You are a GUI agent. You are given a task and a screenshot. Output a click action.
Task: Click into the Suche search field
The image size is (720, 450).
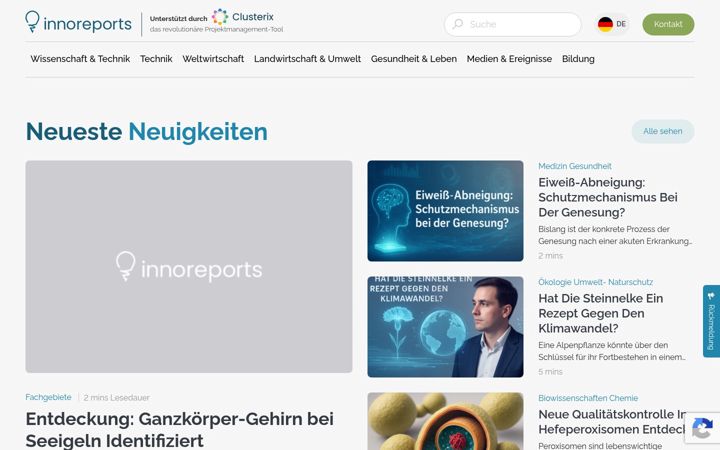click(512, 24)
